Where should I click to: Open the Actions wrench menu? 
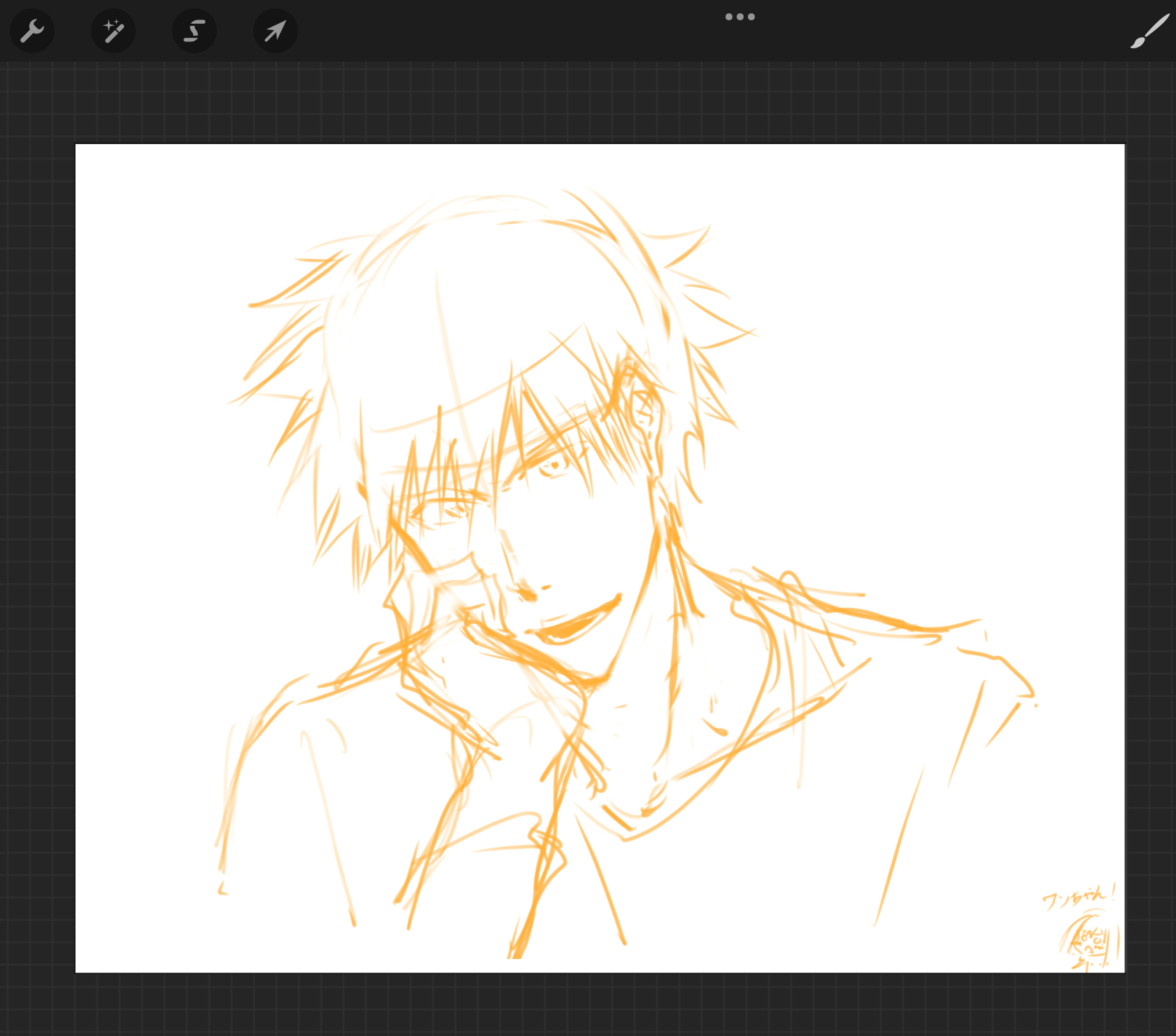(32, 31)
